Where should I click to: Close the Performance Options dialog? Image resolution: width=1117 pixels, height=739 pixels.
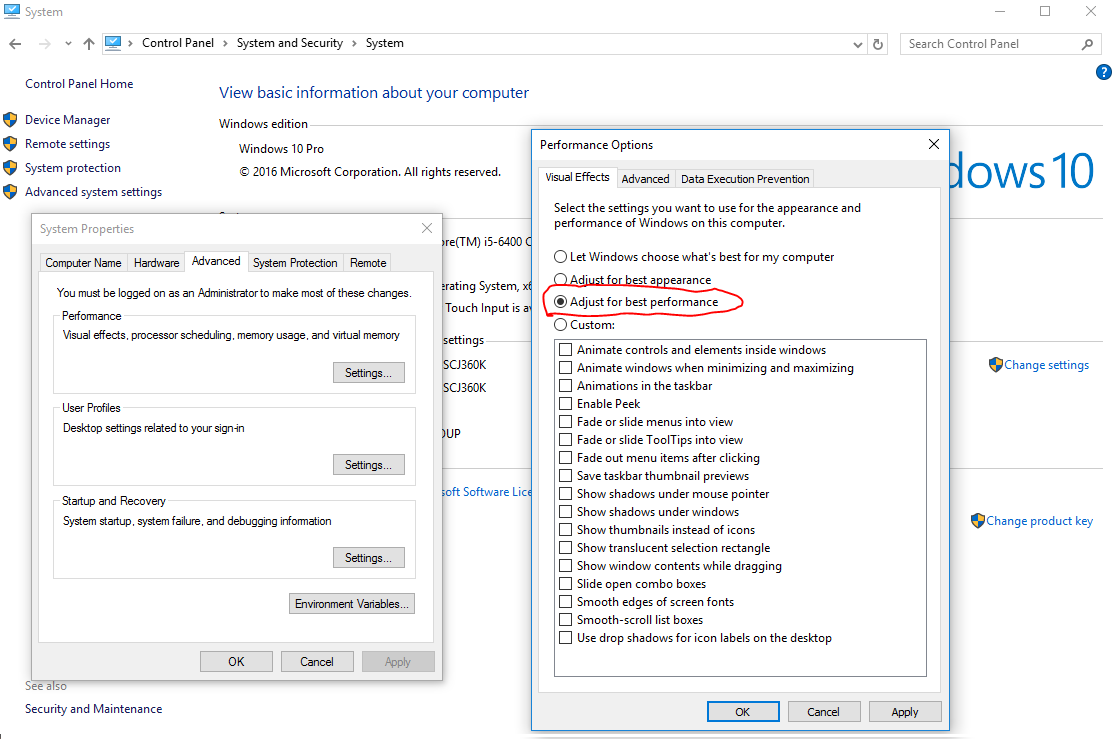[934, 145]
